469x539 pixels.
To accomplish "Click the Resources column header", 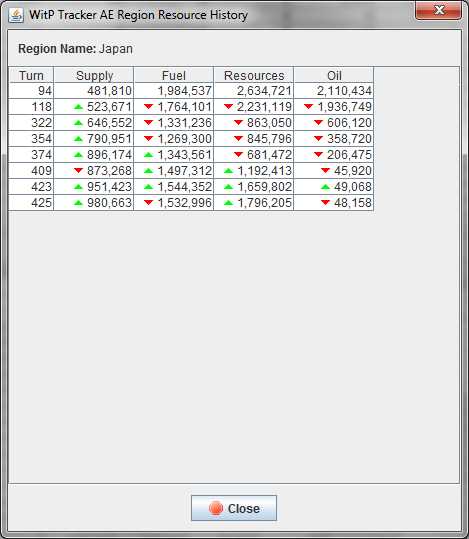I will click(x=254, y=75).
